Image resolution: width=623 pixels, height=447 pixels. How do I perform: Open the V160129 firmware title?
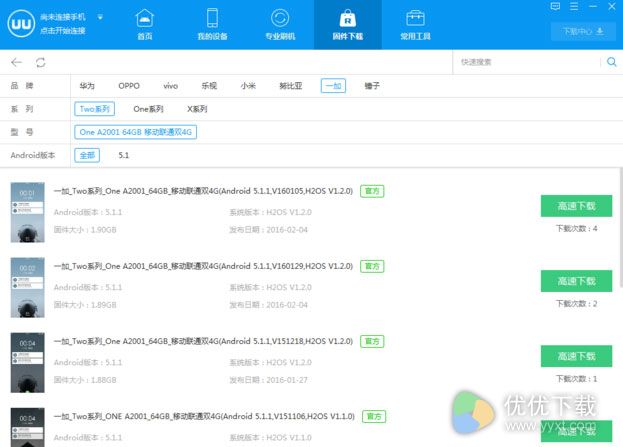[203, 266]
